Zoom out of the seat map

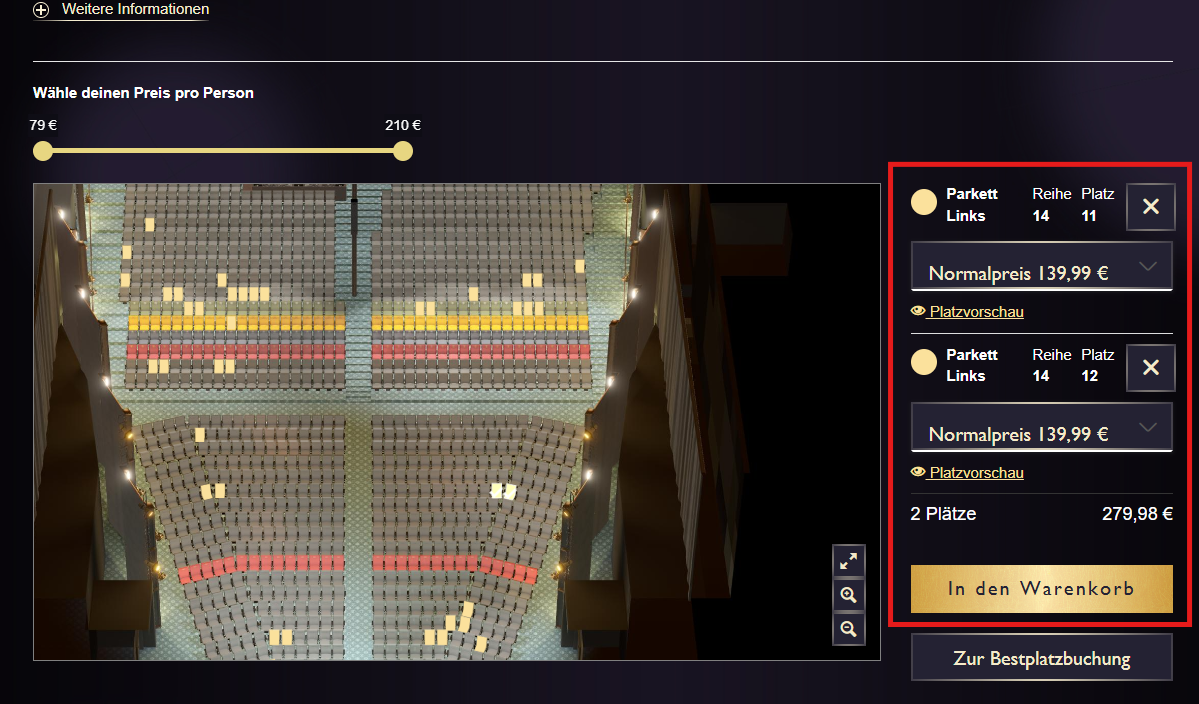pyautogui.click(x=849, y=629)
